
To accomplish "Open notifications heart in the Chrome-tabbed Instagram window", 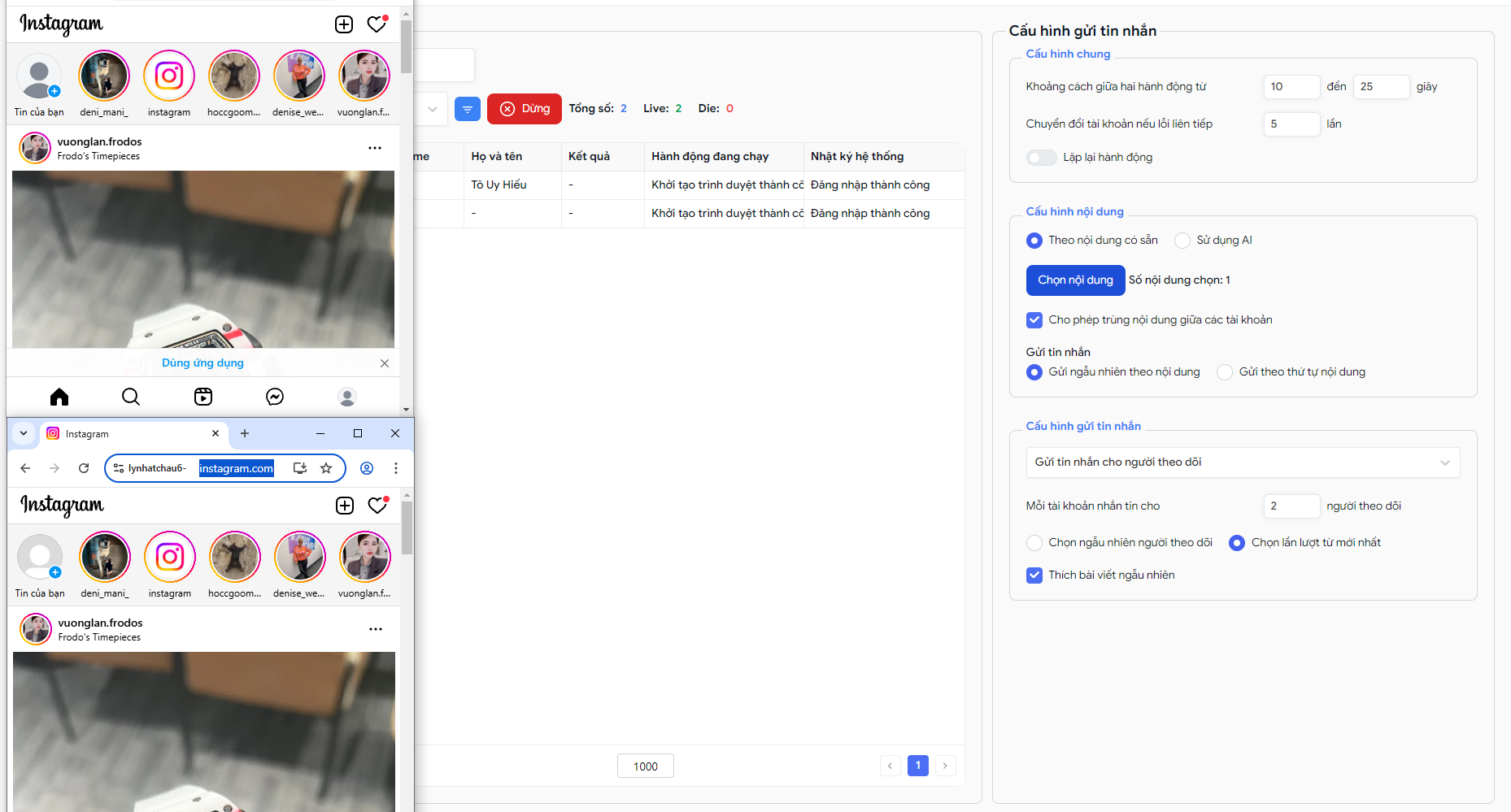I will coord(377,506).
